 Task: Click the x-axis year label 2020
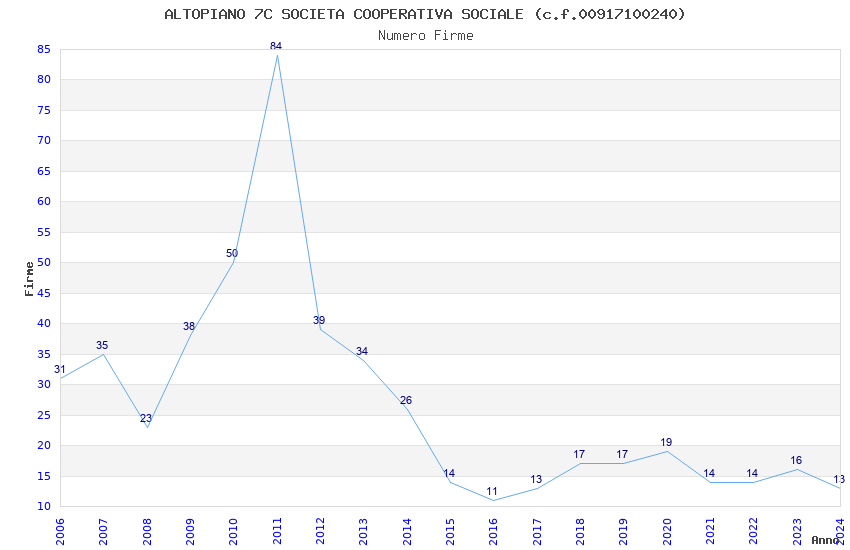click(667, 532)
